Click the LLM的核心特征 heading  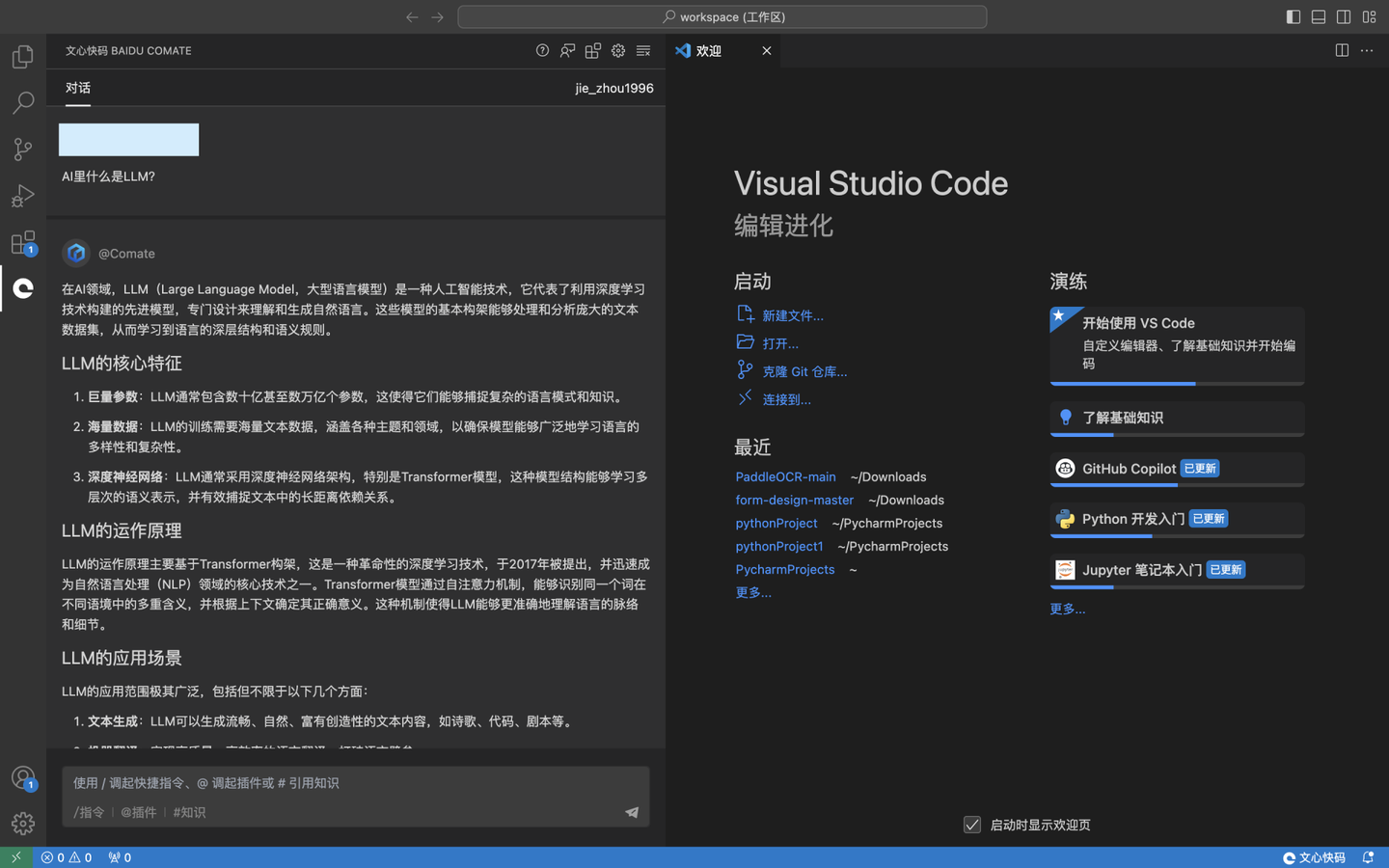coord(122,364)
